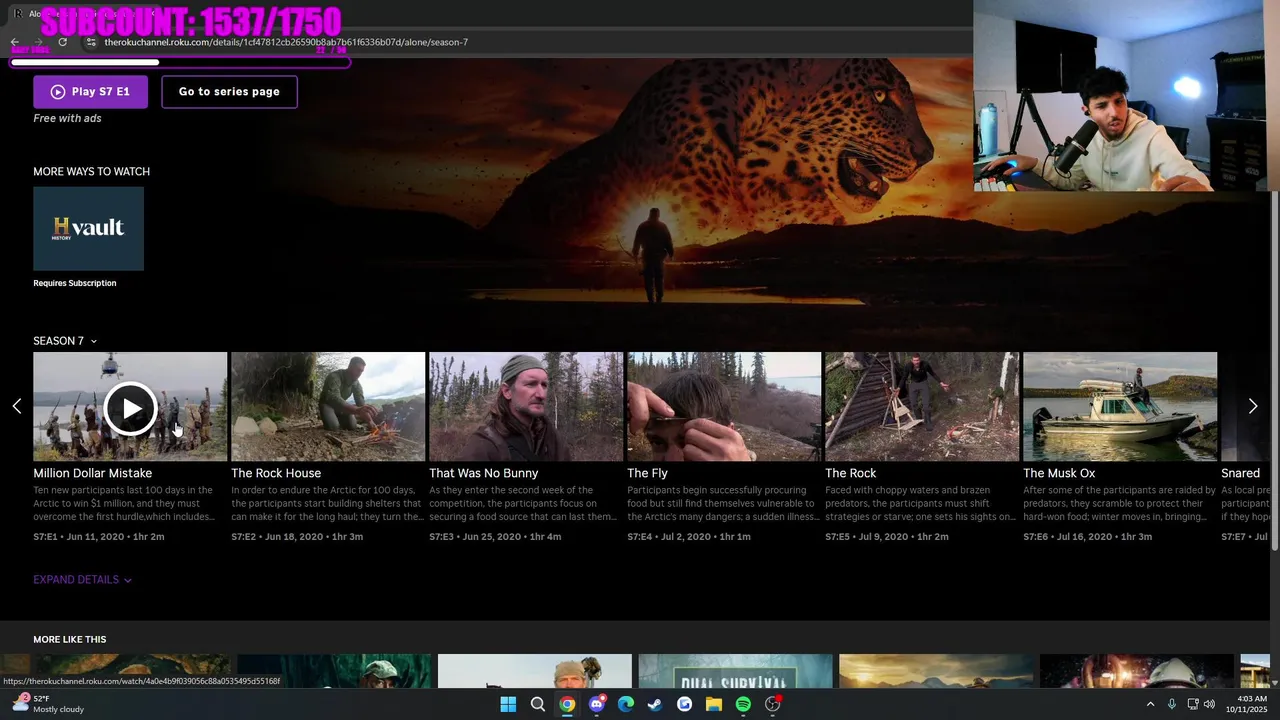Open site information icon in address bar
The width and height of the screenshot is (1280, 720).
(x=91, y=42)
